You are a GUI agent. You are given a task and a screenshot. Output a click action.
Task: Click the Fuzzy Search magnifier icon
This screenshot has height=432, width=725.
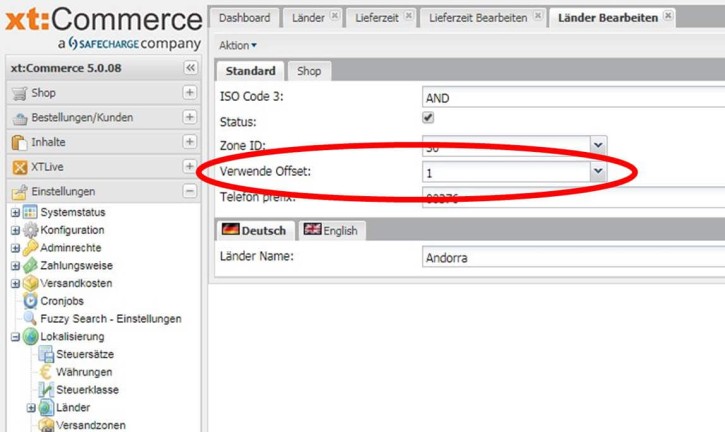coord(31,318)
